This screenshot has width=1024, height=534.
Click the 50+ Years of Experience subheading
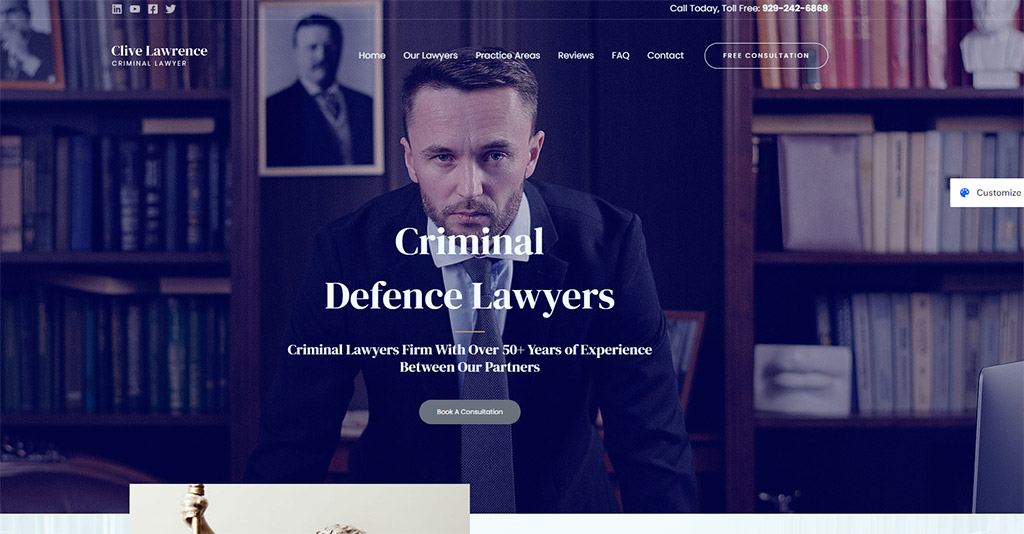coord(470,358)
